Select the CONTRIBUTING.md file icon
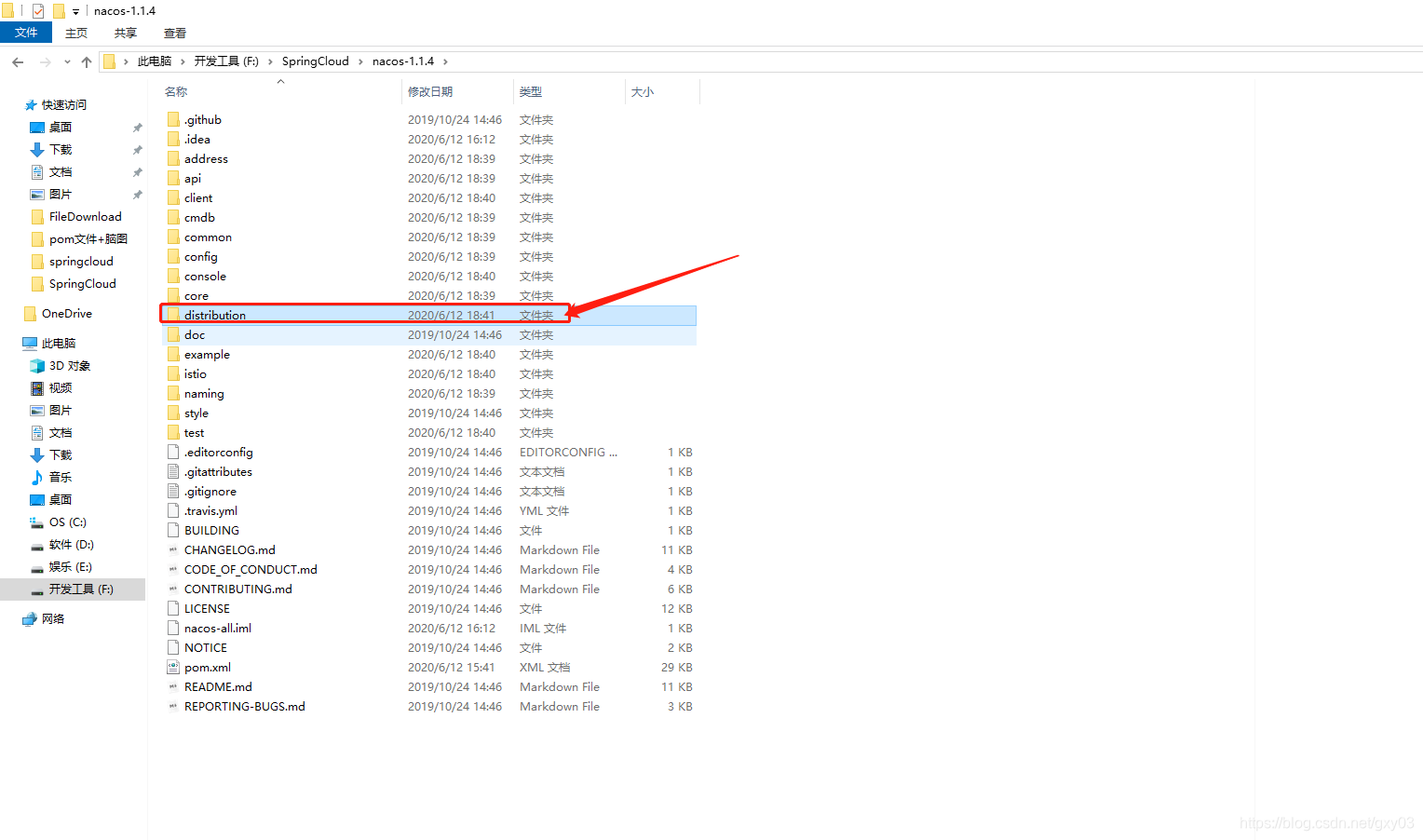1423x840 pixels. point(173,589)
